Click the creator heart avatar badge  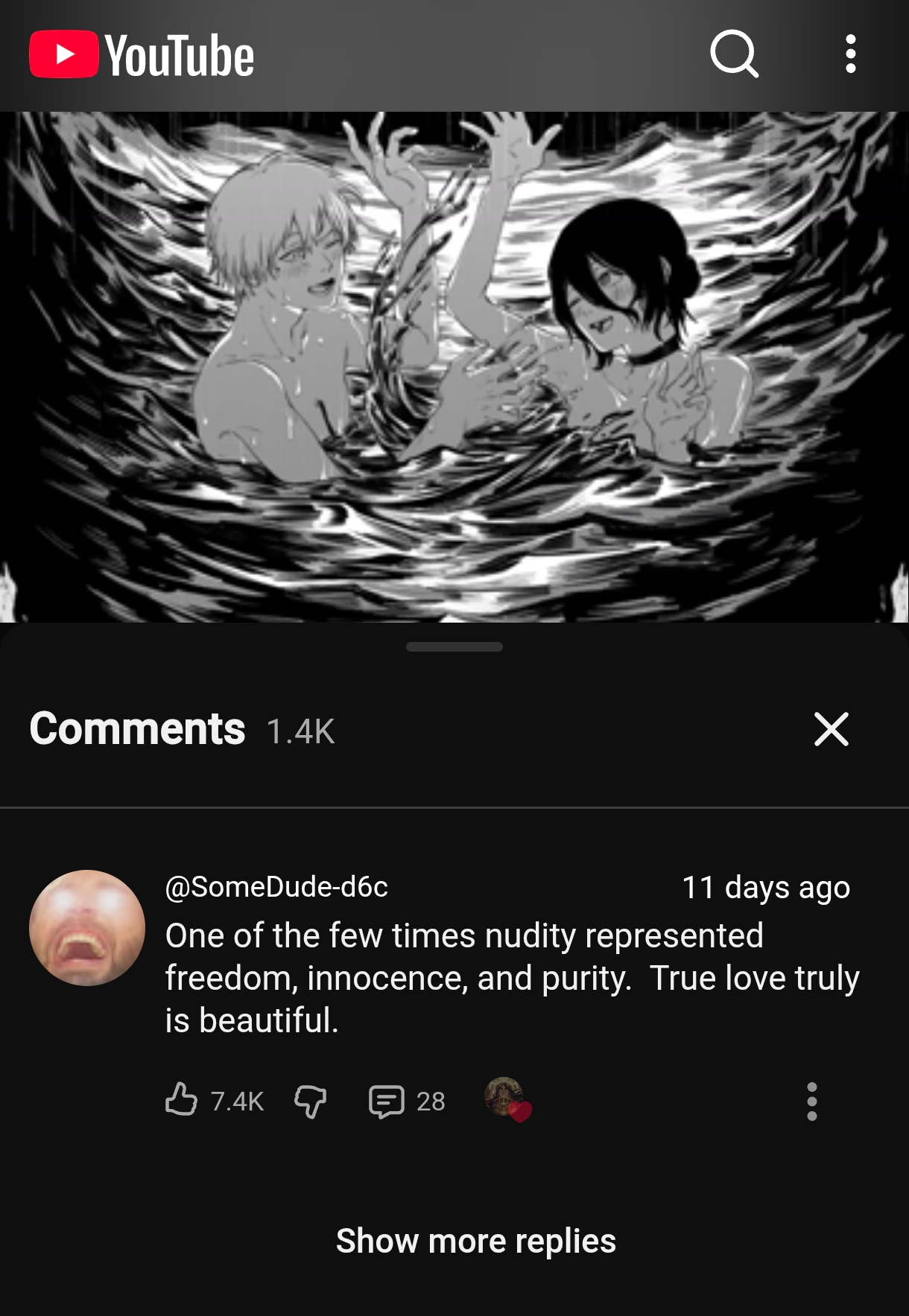pyautogui.click(x=507, y=1099)
